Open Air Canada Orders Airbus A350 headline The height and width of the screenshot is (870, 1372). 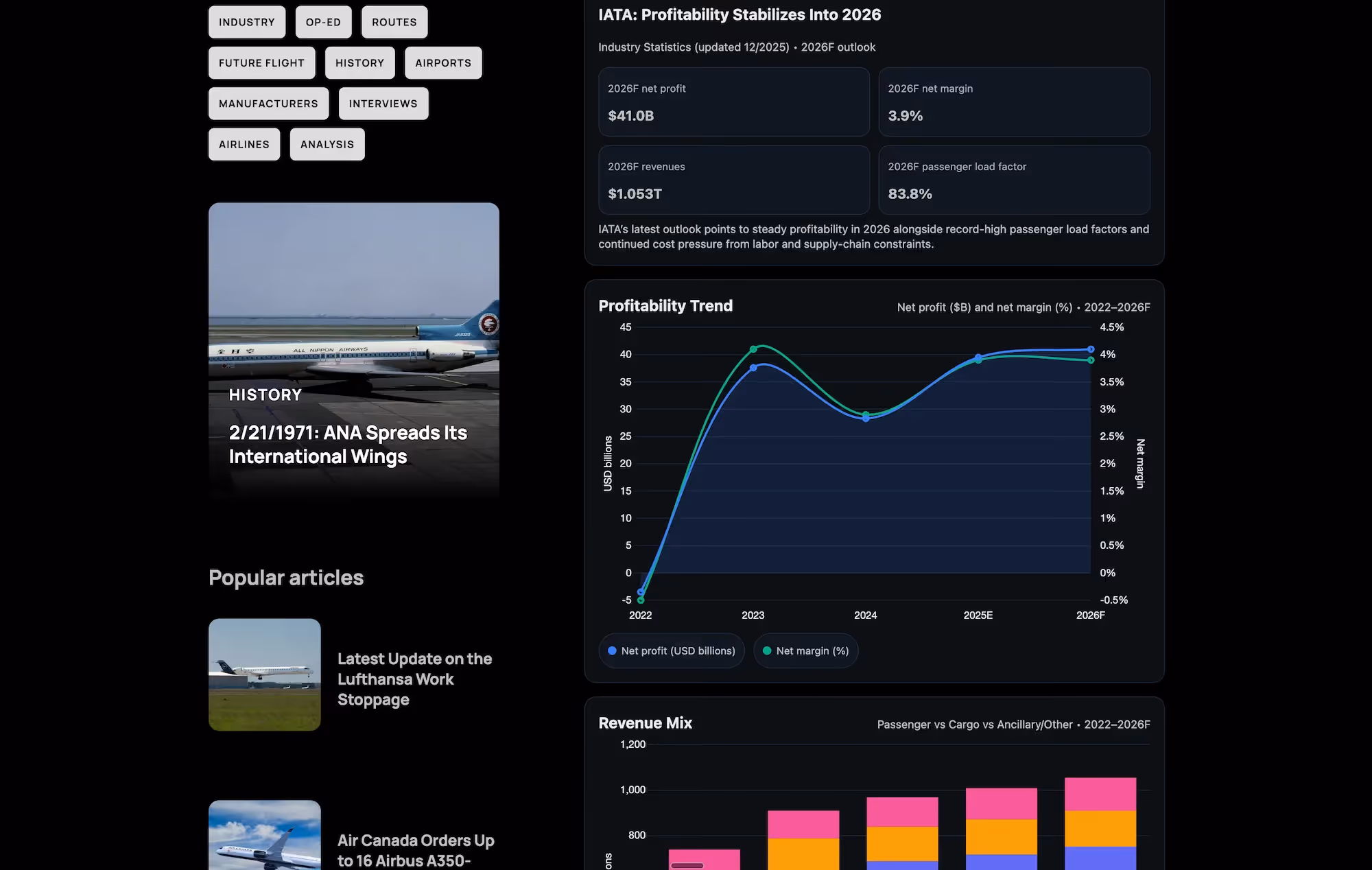416,849
